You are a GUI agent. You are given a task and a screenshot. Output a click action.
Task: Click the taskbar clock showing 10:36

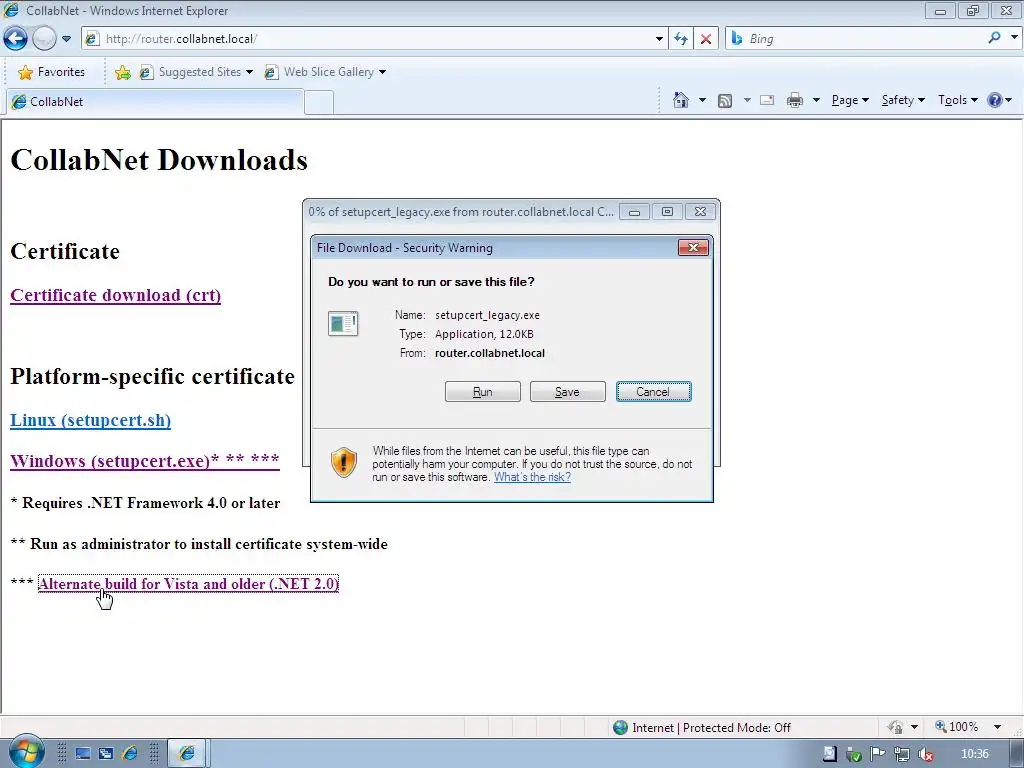point(974,754)
